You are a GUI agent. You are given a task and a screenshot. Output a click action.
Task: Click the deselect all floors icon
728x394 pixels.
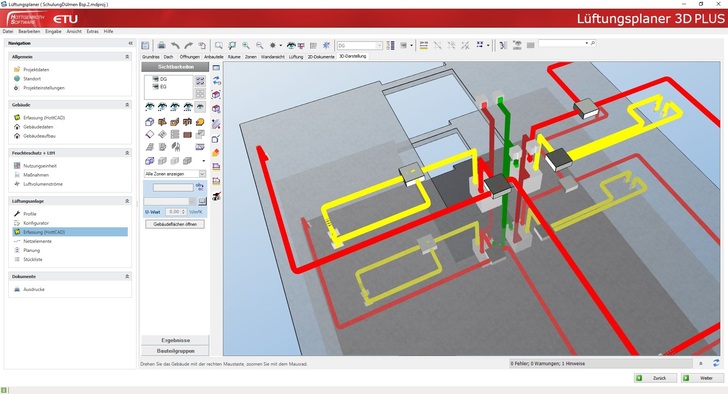click(x=200, y=93)
